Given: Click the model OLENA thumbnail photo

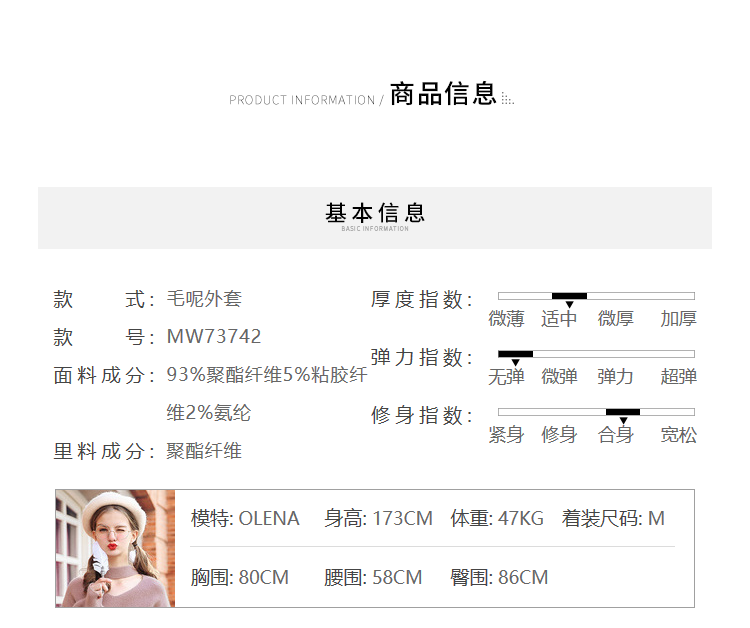Looking at the screenshot, I should point(115,548).
